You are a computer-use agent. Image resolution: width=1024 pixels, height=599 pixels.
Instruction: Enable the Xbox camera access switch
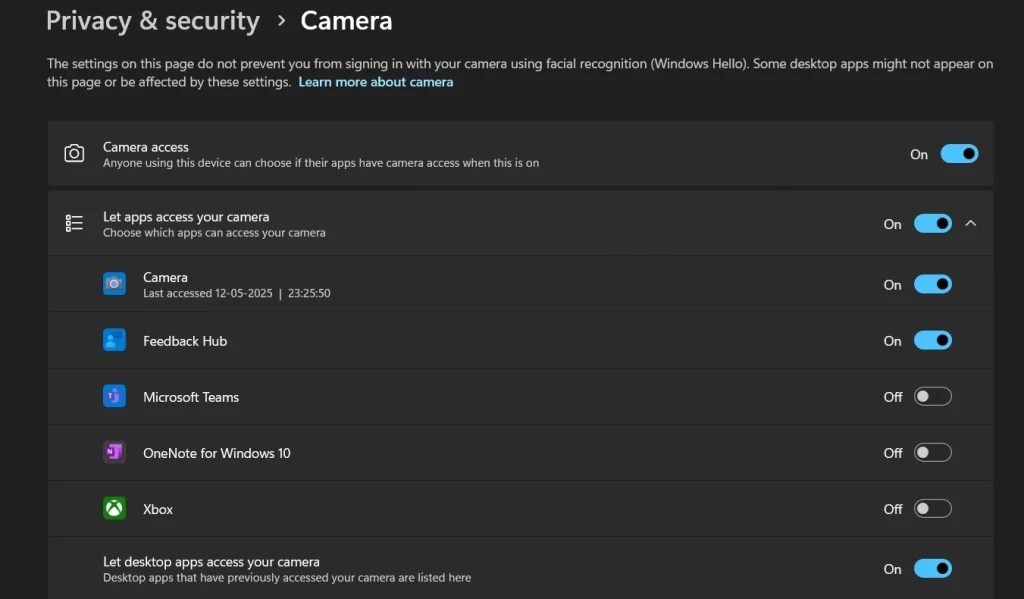point(932,509)
